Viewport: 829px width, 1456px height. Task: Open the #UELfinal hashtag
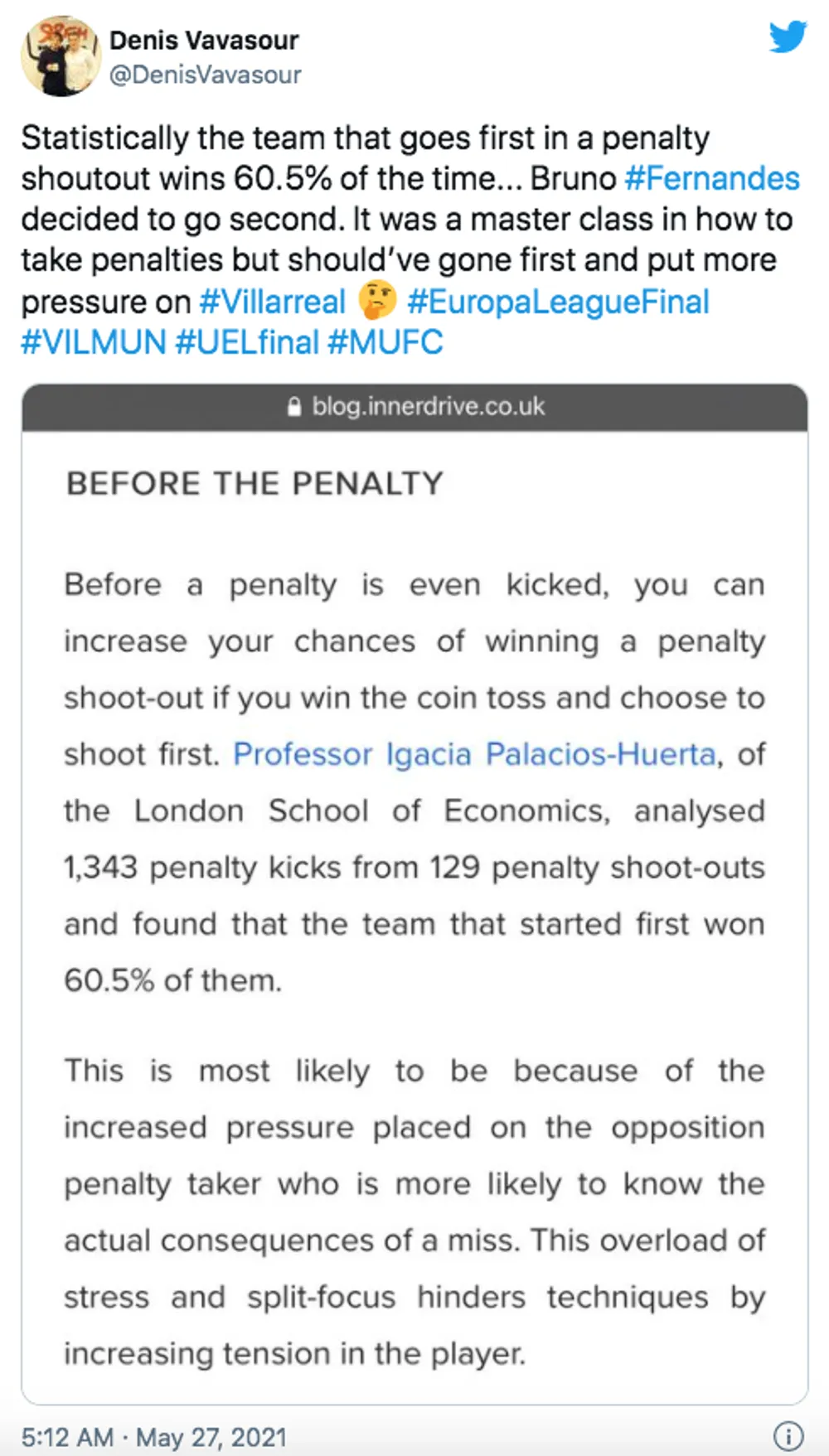pos(247,342)
